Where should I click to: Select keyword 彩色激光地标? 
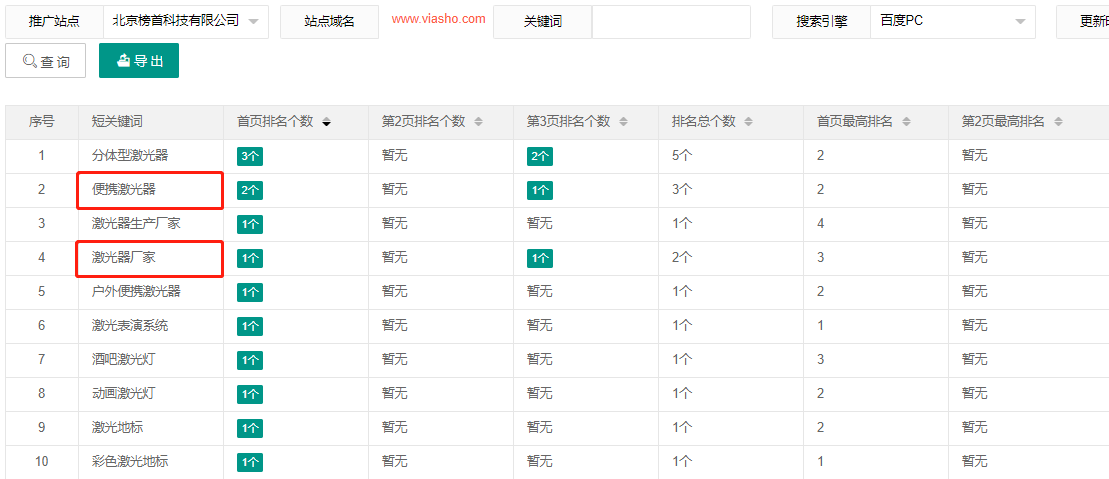(x=130, y=461)
